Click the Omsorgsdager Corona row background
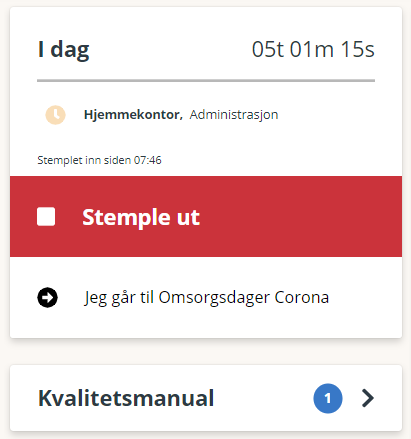The width and height of the screenshot is (411, 439). point(206,297)
